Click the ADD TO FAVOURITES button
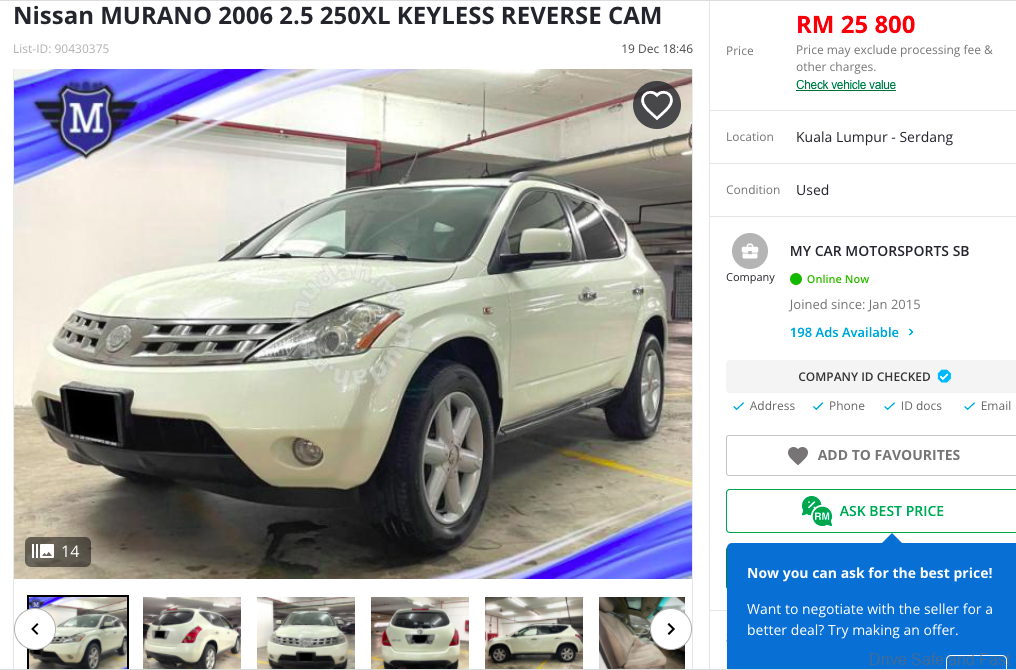This screenshot has width=1016, height=670. (872, 456)
